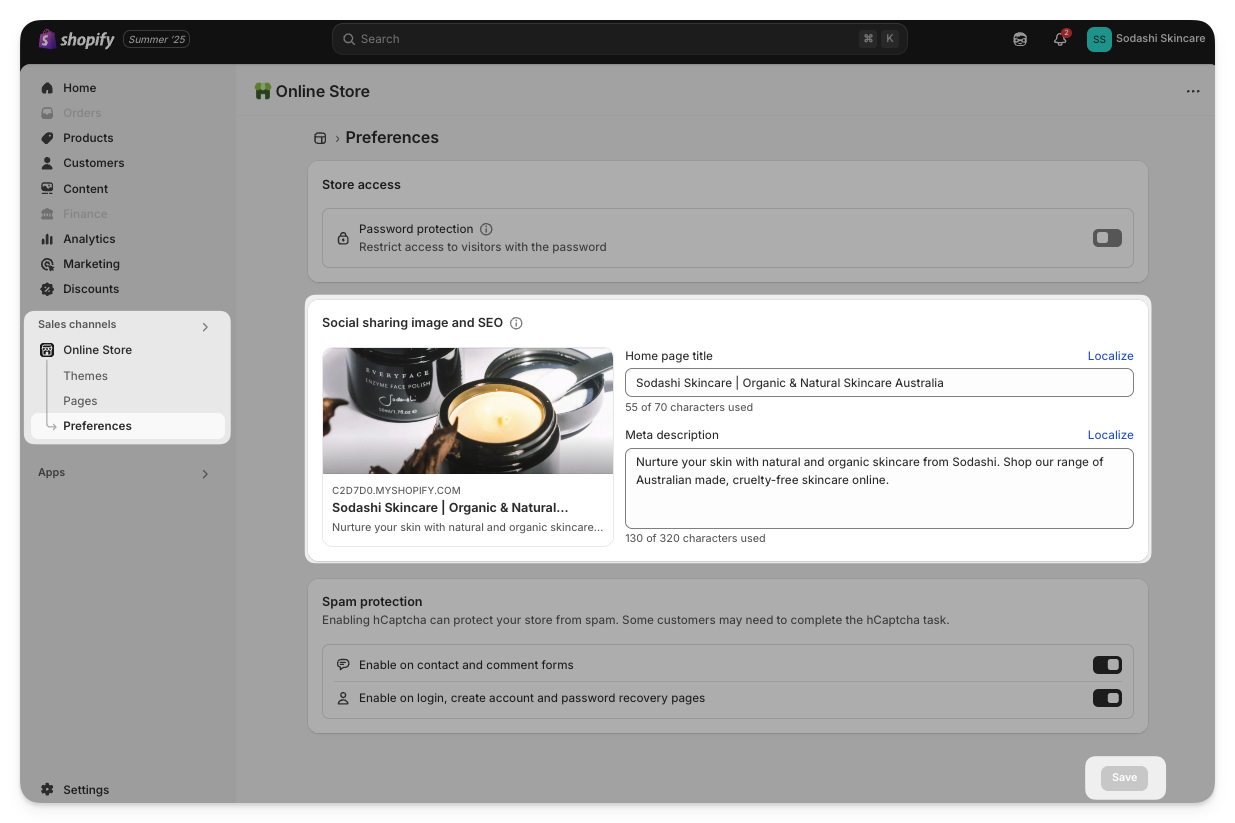Disable hCaptcha on contact and comment forms
The height and width of the screenshot is (823, 1235).
[x=1107, y=665]
